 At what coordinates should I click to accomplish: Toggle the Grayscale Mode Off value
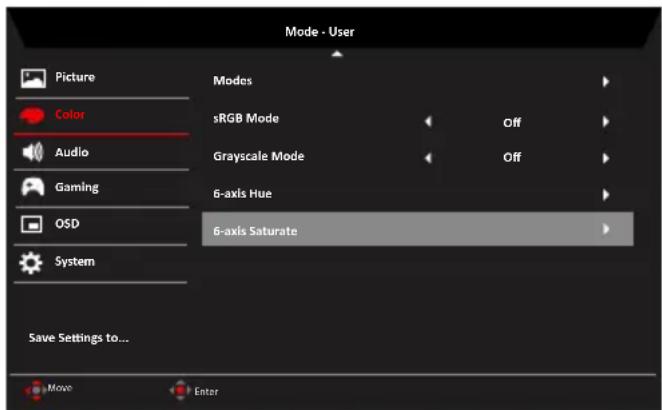tap(512, 157)
